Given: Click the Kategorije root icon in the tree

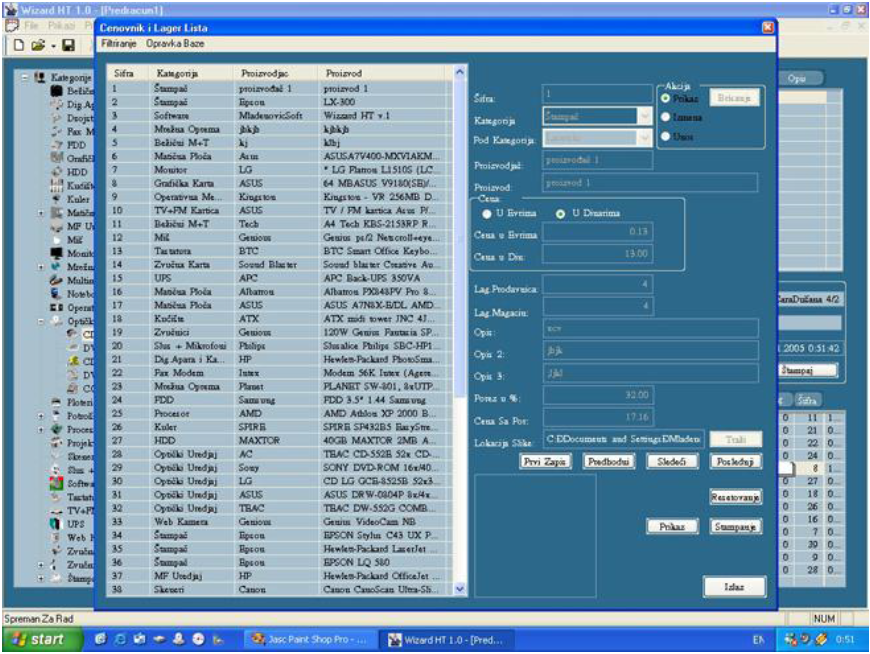Looking at the screenshot, I should click(x=40, y=77).
